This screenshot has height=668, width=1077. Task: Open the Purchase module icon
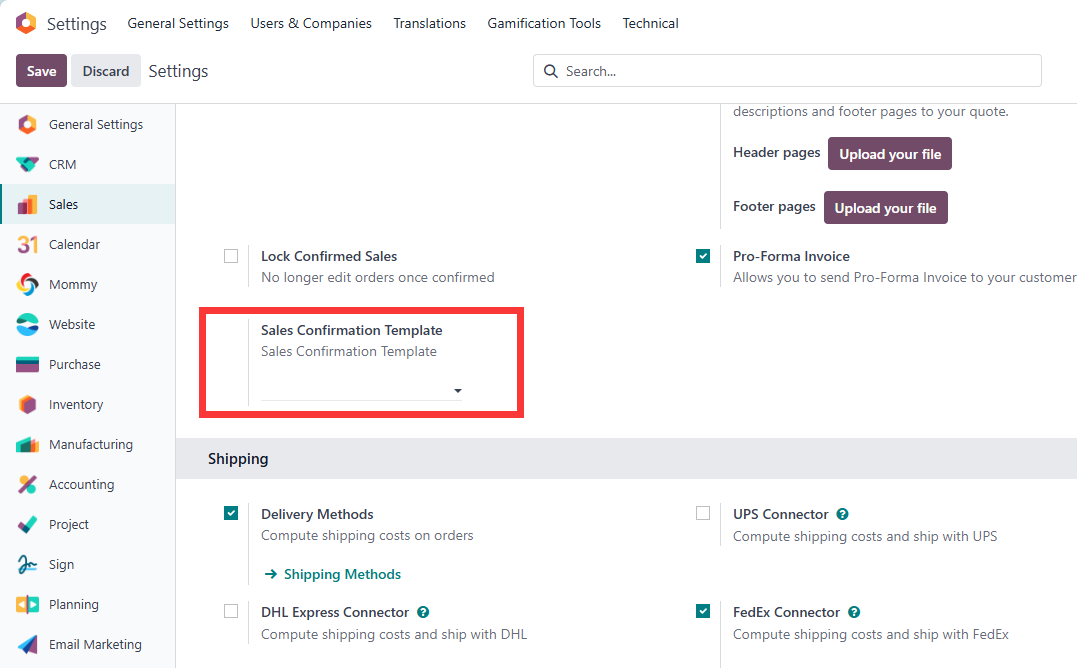pyautogui.click(x=27, y=365)
